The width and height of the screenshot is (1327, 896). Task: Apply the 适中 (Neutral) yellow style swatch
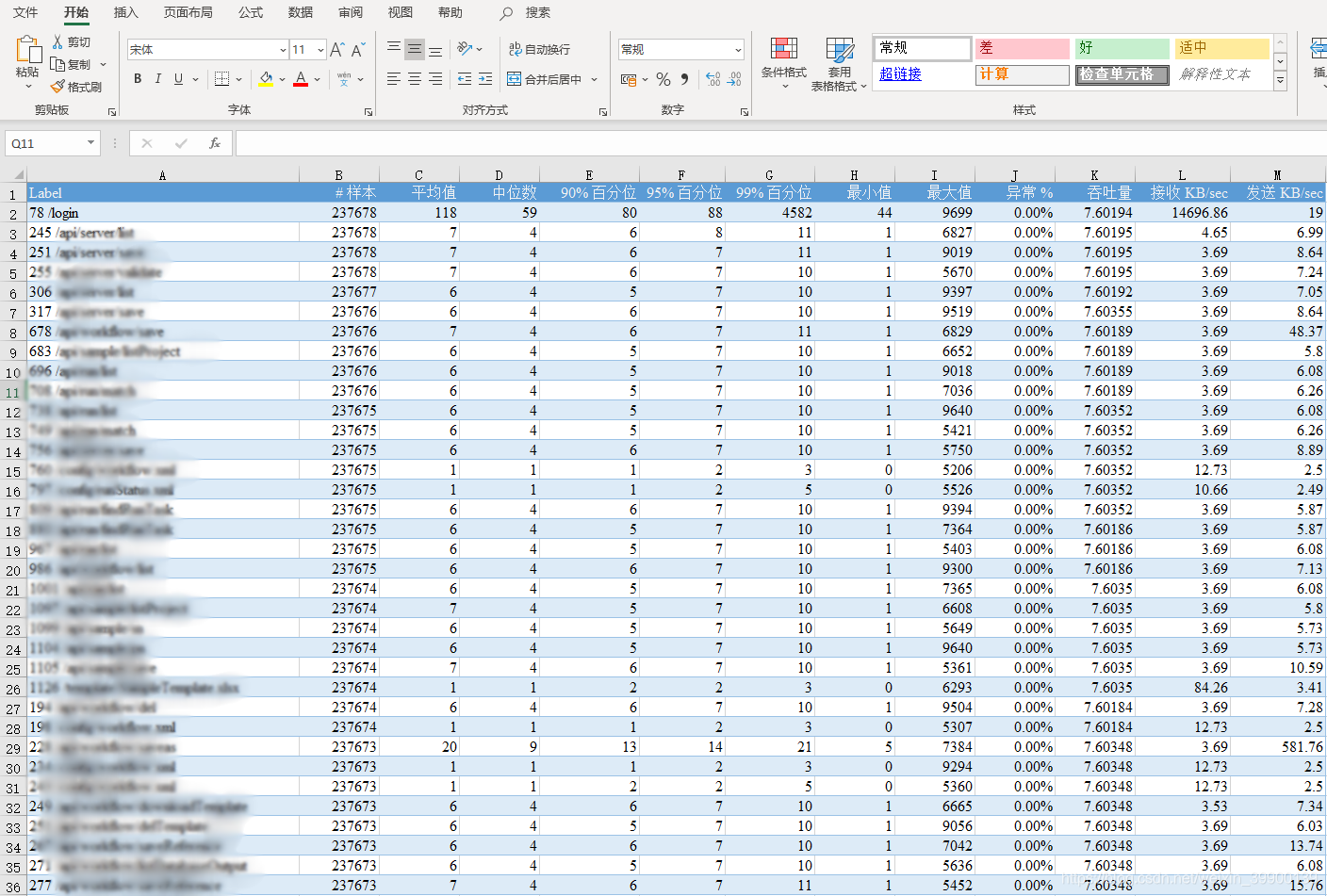(1221, 48)
